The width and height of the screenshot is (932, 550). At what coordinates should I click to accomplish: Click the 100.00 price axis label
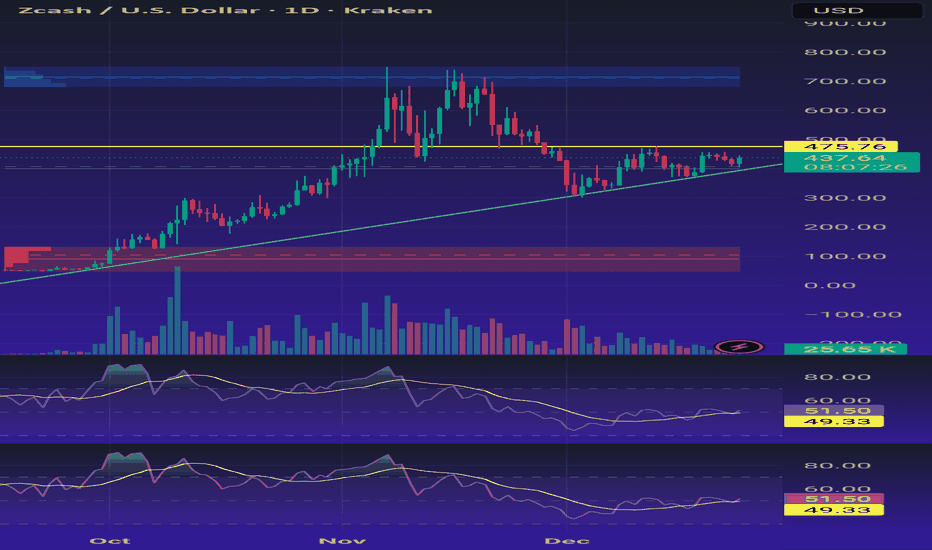[x=840, y=257]
